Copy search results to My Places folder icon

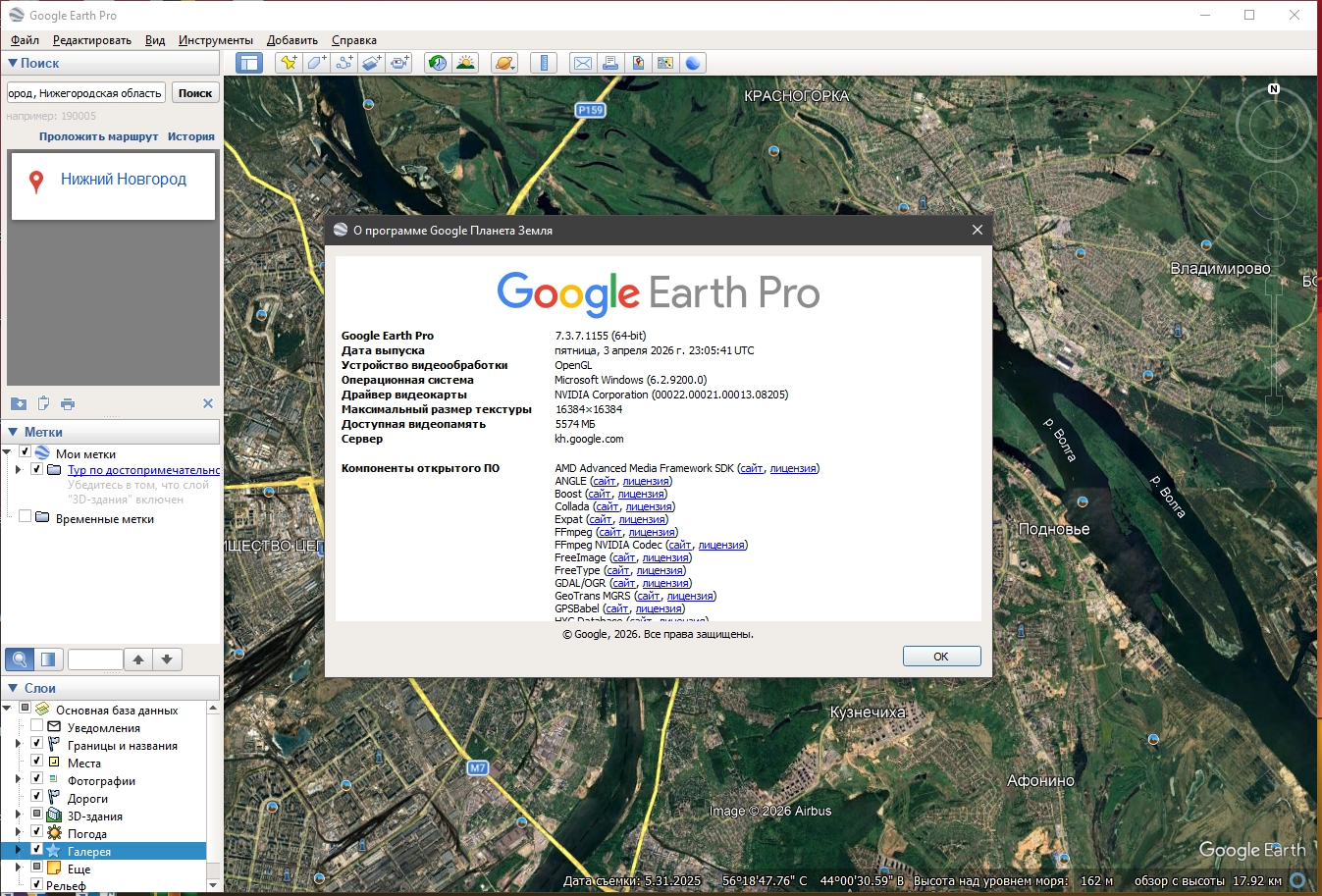pos(19,403)
